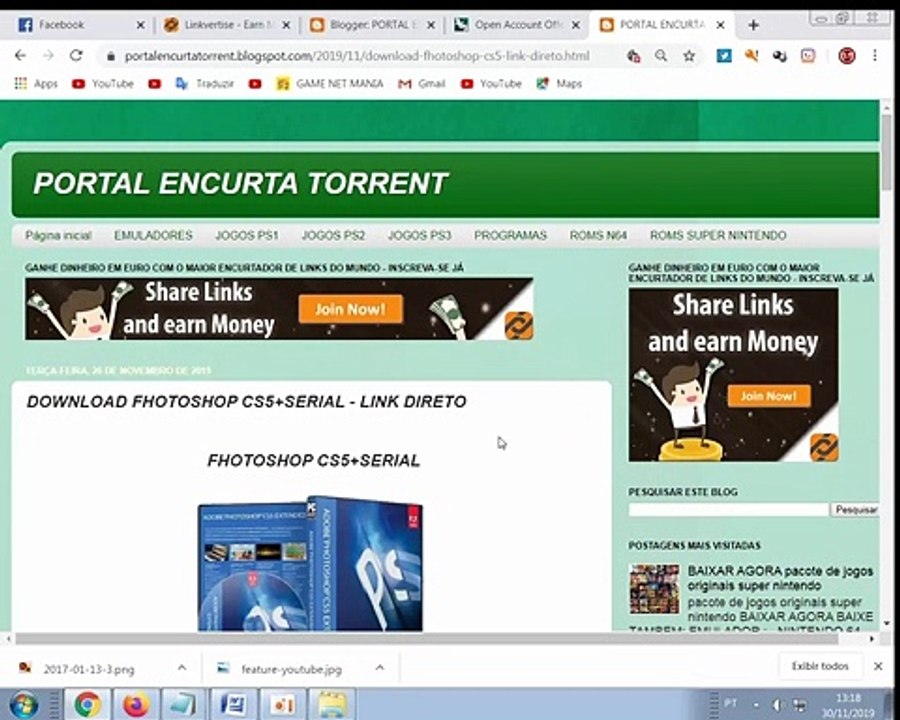Switch to the Facebook tab

tap(75, 25)
